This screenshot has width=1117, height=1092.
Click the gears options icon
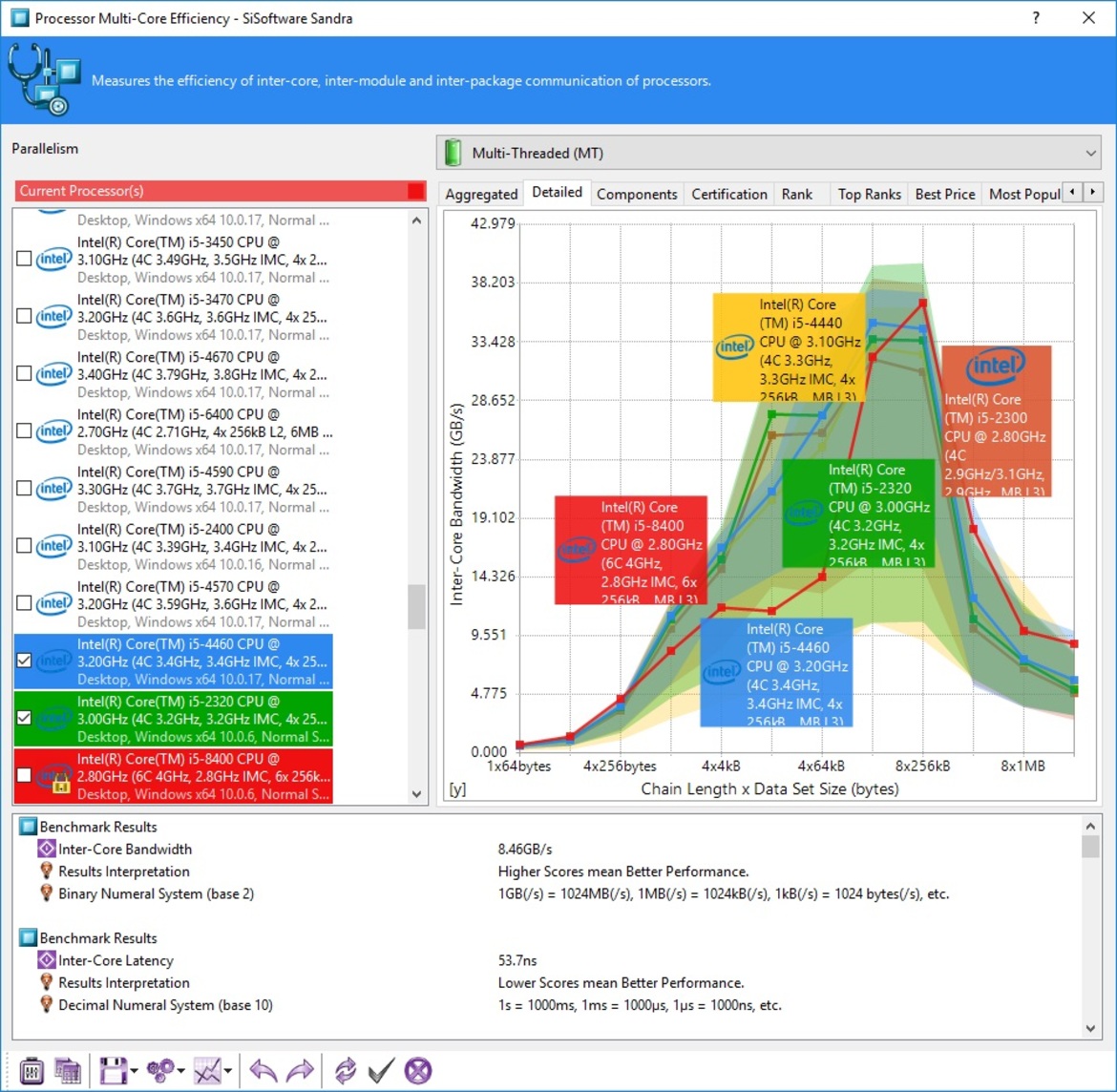tap(160, 1071)
